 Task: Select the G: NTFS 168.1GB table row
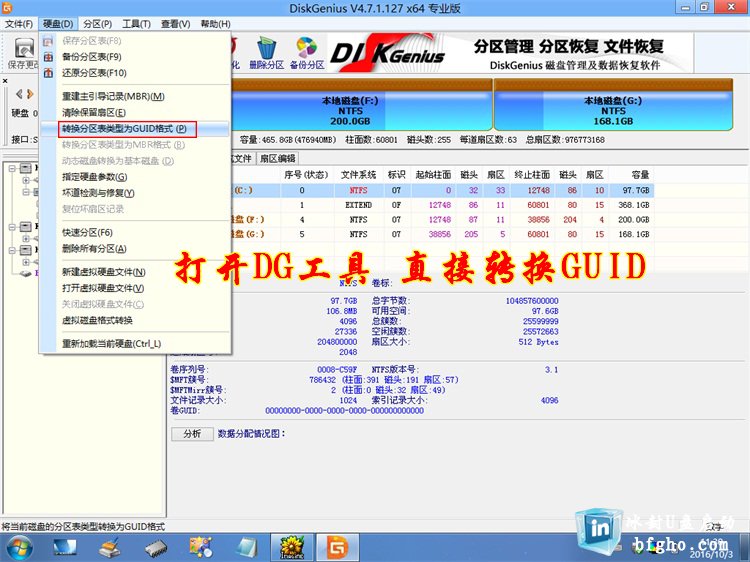[442, 234]
